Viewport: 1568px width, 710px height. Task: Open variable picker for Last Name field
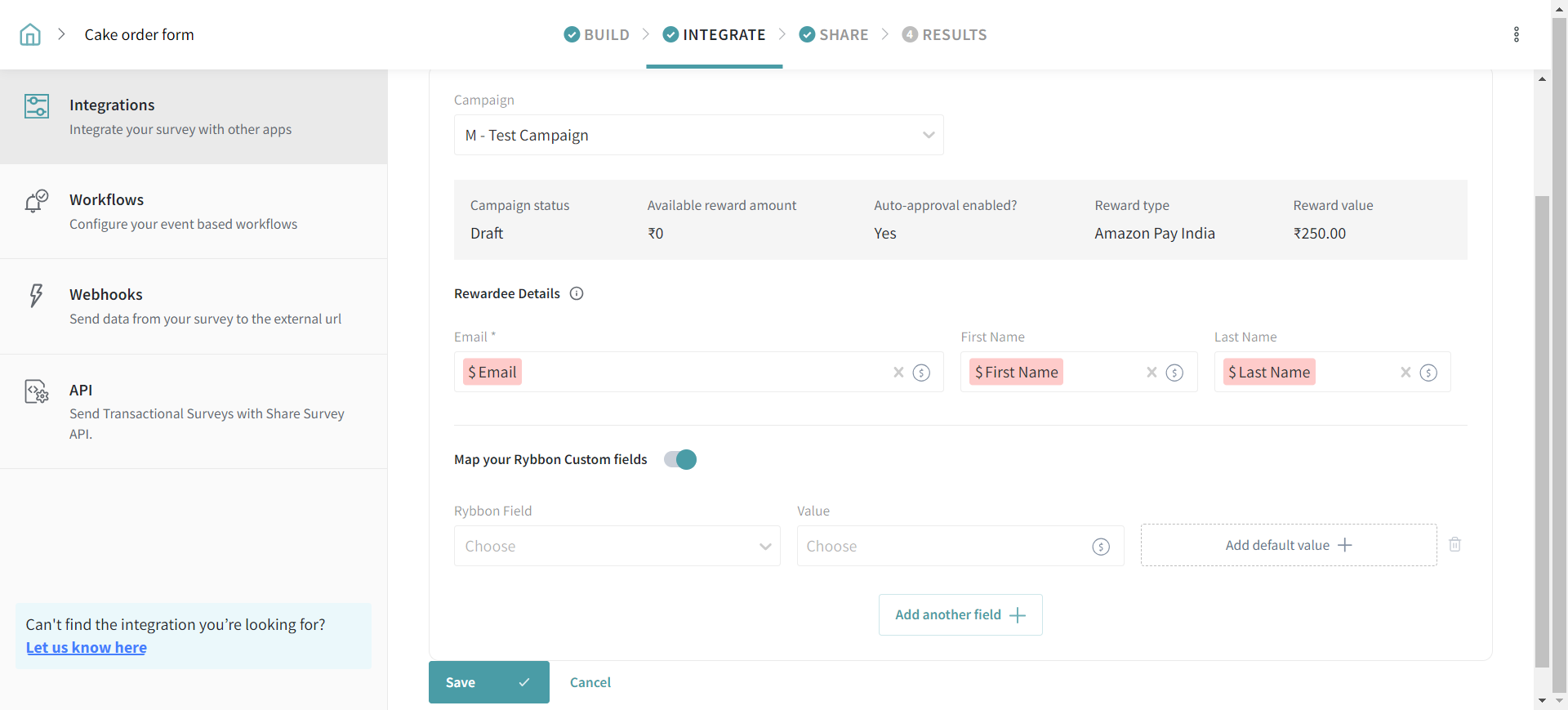coord(1428,373)
